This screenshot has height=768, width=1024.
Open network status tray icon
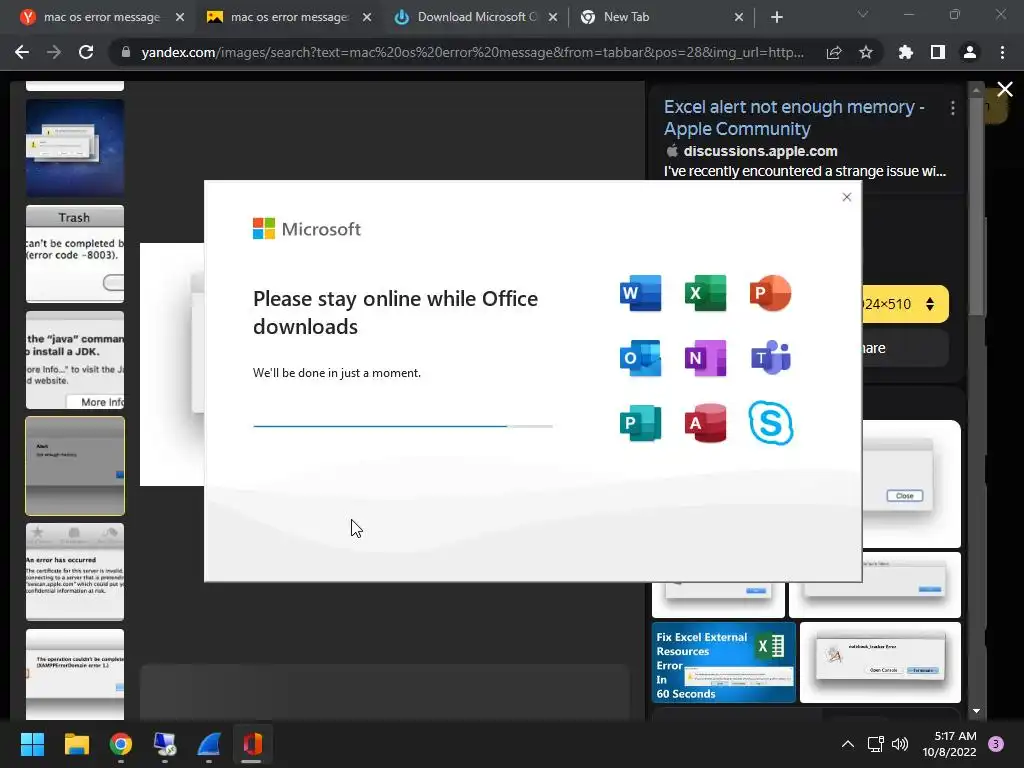tap(875, 744)
